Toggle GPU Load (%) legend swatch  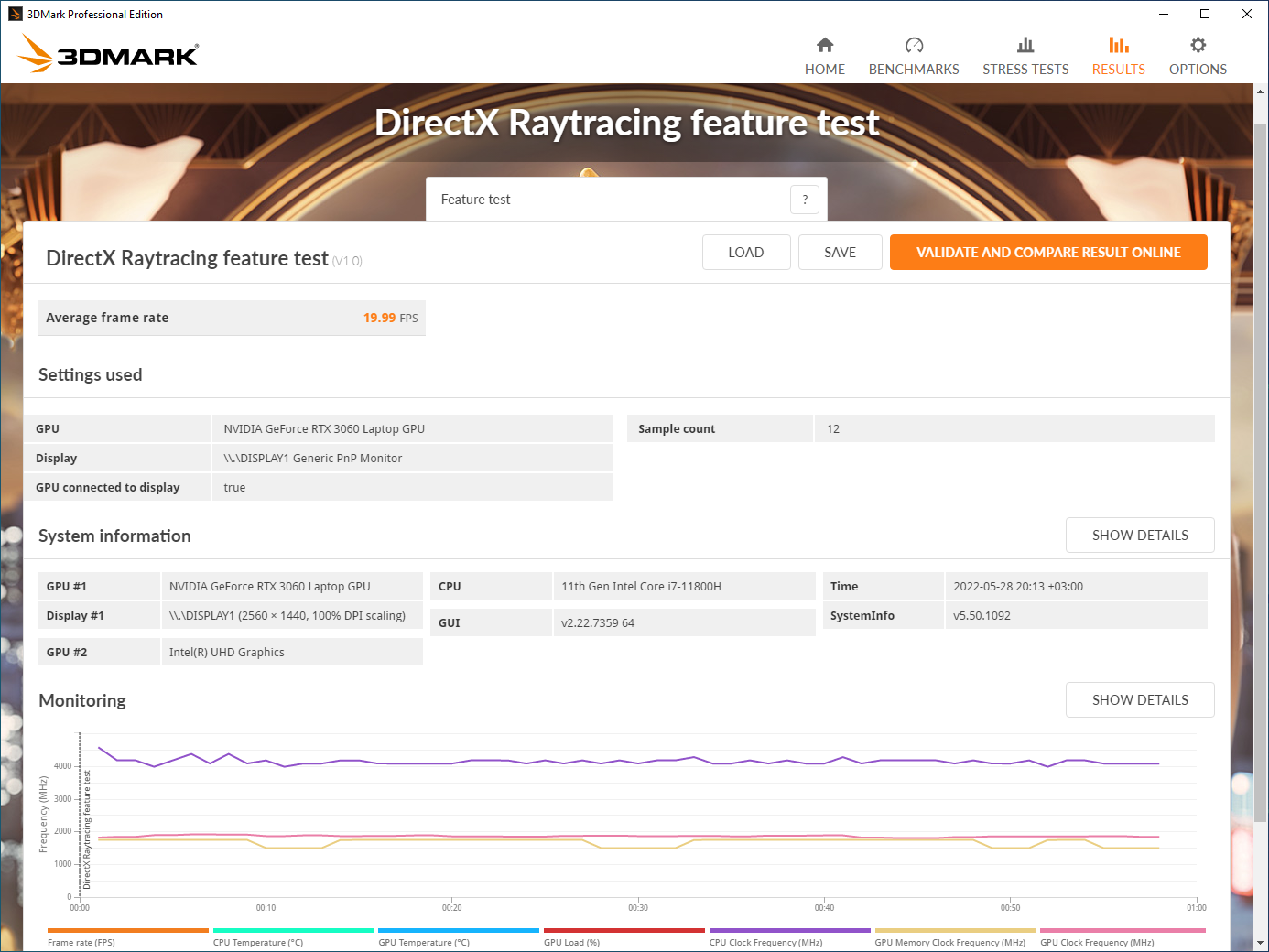point(624,930)
